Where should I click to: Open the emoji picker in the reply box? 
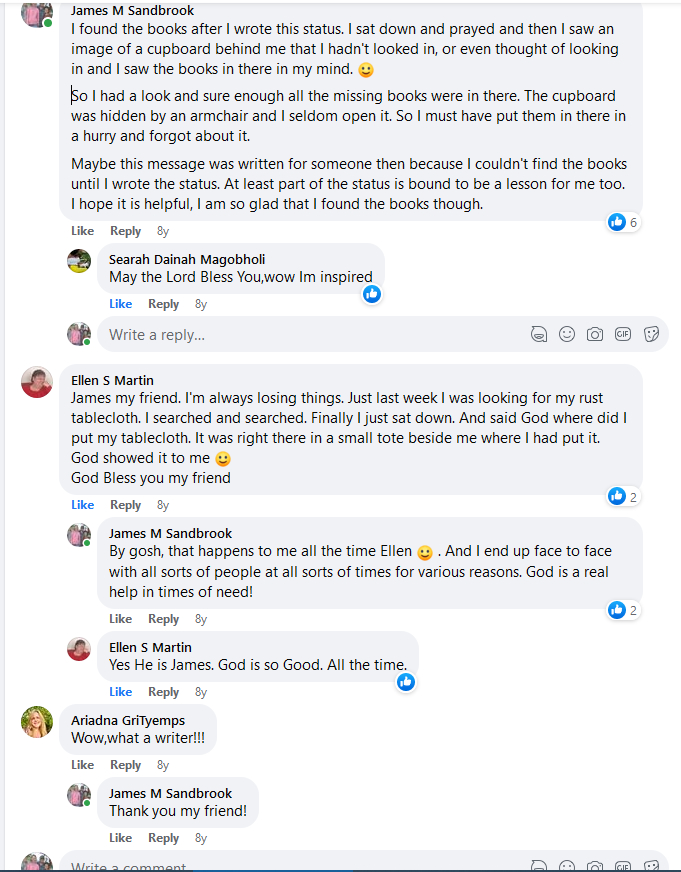[x=567, y=334]
